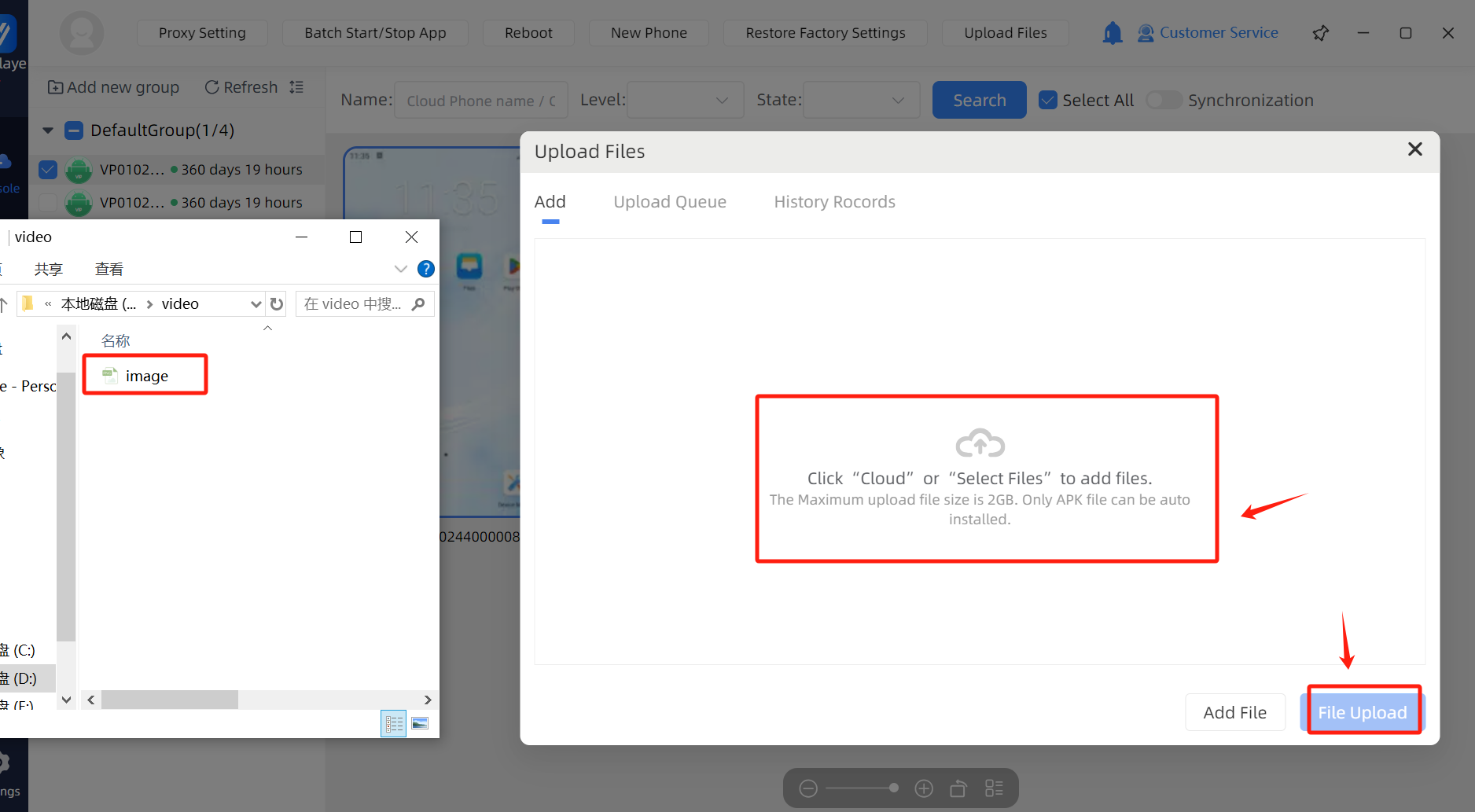This screenshot has width=1475, height=812.
Task: Click the rotate screen icon in bottom toolbar
Action: coord(958,788)
